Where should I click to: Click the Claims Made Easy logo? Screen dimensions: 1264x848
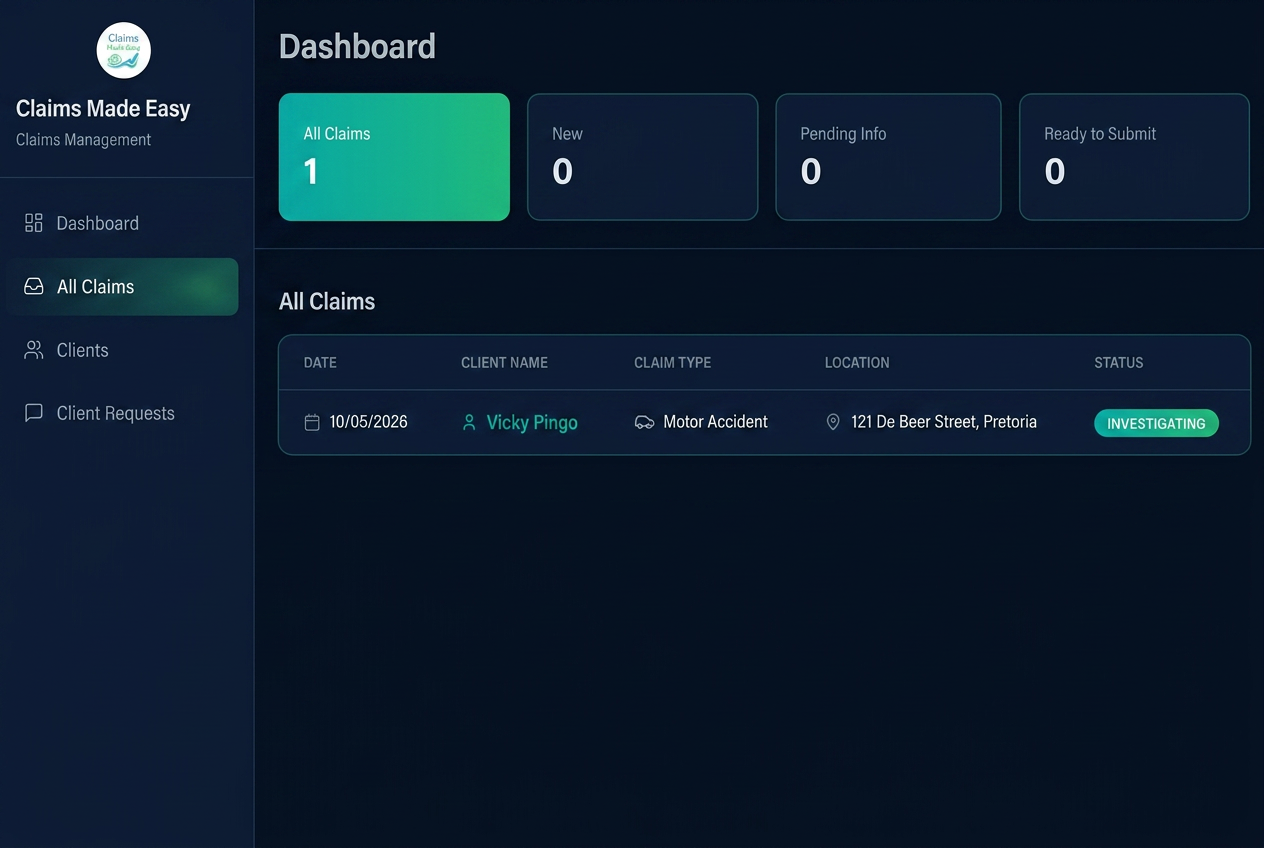pyautogui.click(x=124, y=50)
